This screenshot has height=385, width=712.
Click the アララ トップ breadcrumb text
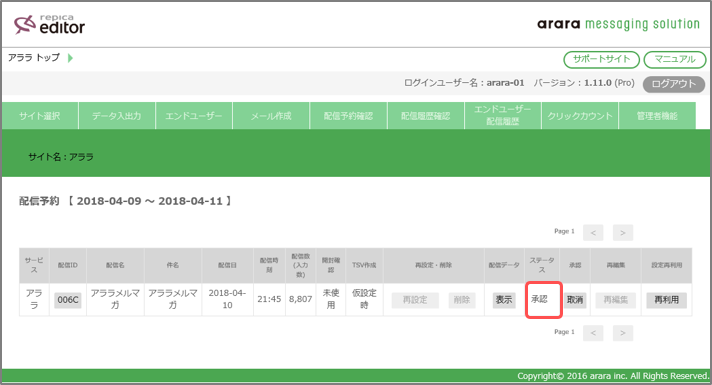pyautogui.click(x=34, y=58)
